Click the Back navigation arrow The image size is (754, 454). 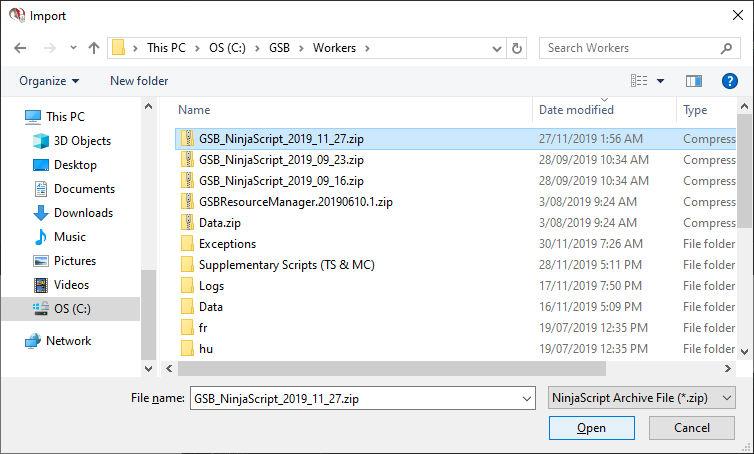pos(21,48)
